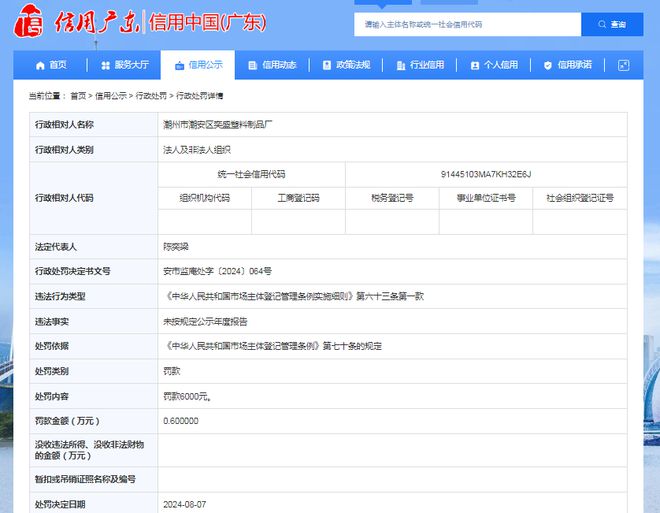Image resolution: width=660 pixels, height=513 pixels.
Task: Click the 个人信用 person icon
Action: tap(475, 65)
